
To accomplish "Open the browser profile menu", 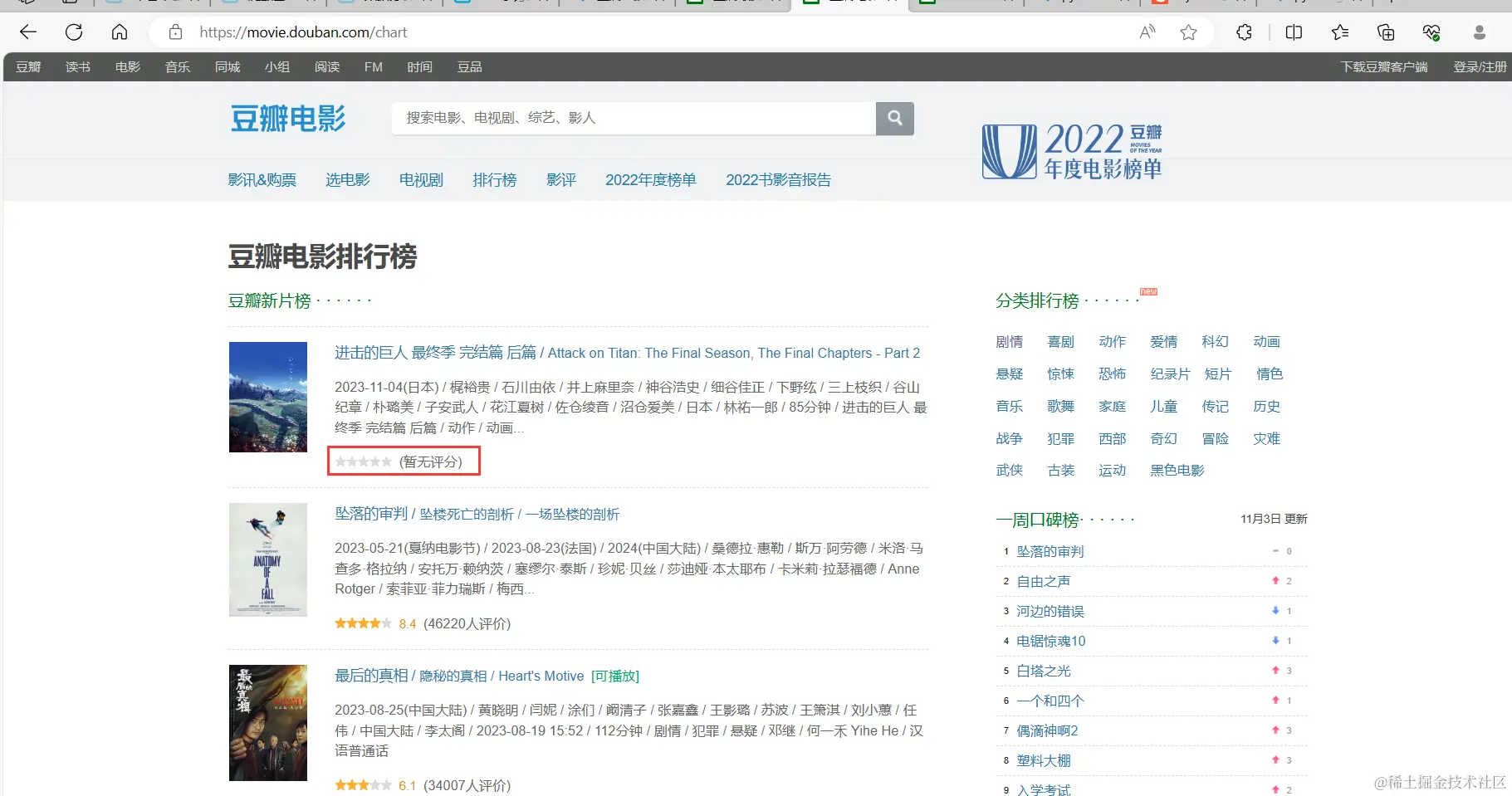I will 1479,32.
